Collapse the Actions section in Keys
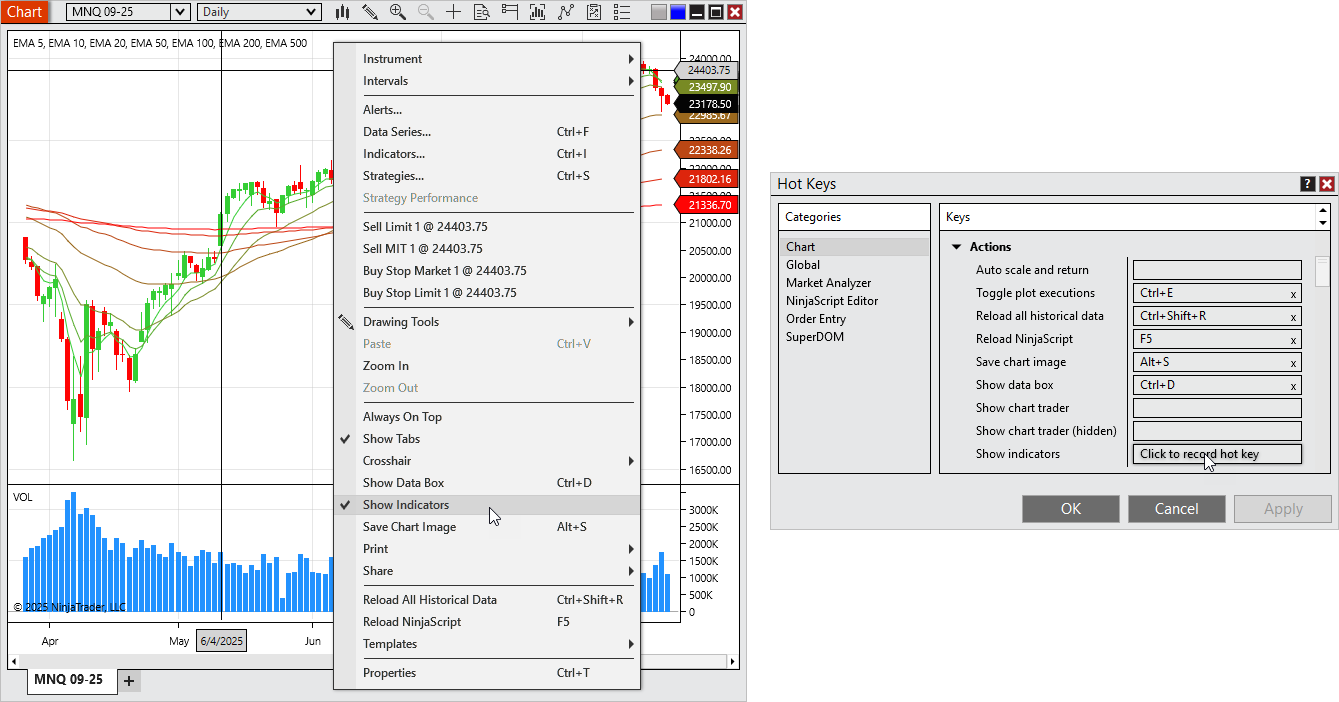Image resolution: width=1339 pixels, height=702 pixels. [x=956, y=247]
